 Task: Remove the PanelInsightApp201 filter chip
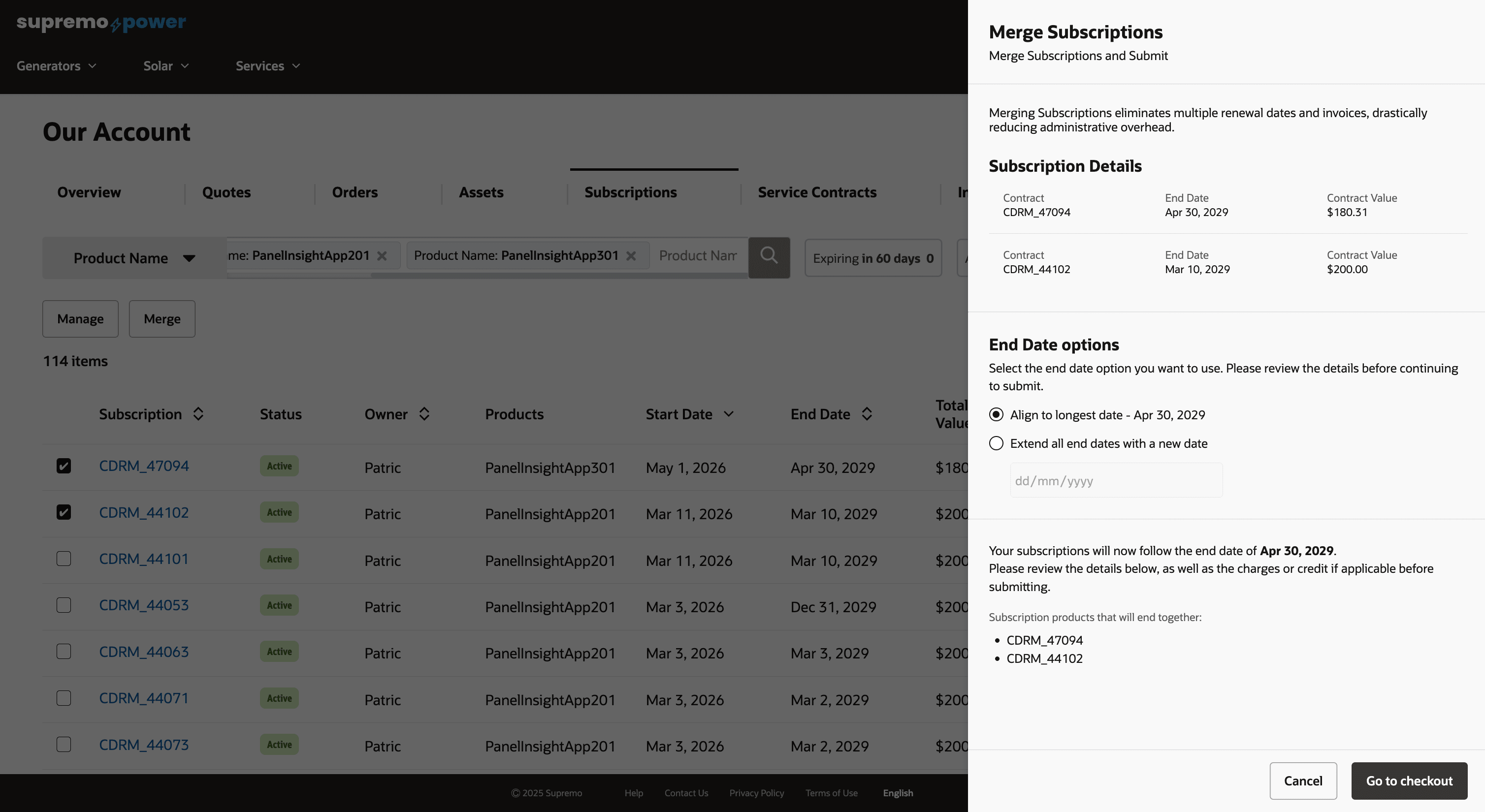point(382,256)
